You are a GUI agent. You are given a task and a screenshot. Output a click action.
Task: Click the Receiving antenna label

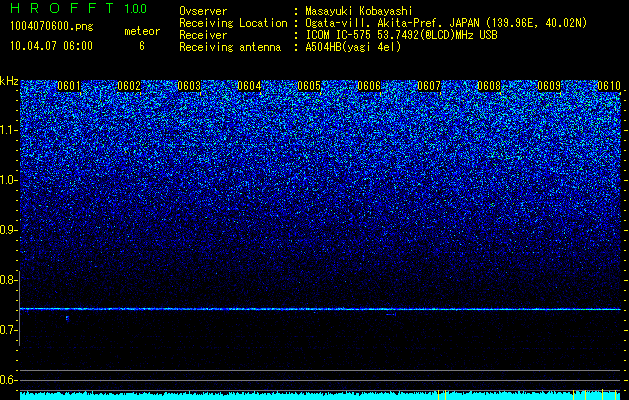pyautogui.click(x=230, y=47)
